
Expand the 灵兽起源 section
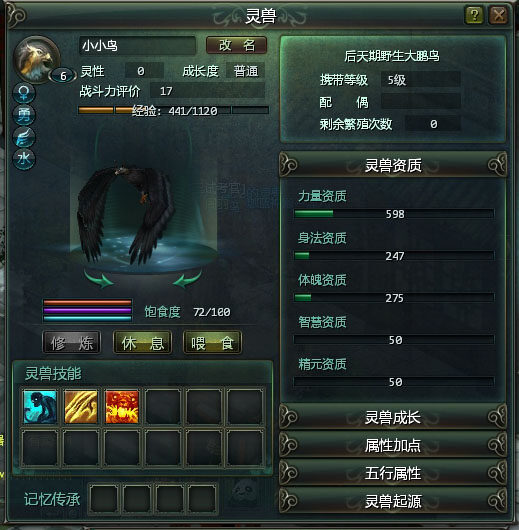point(393,501)
